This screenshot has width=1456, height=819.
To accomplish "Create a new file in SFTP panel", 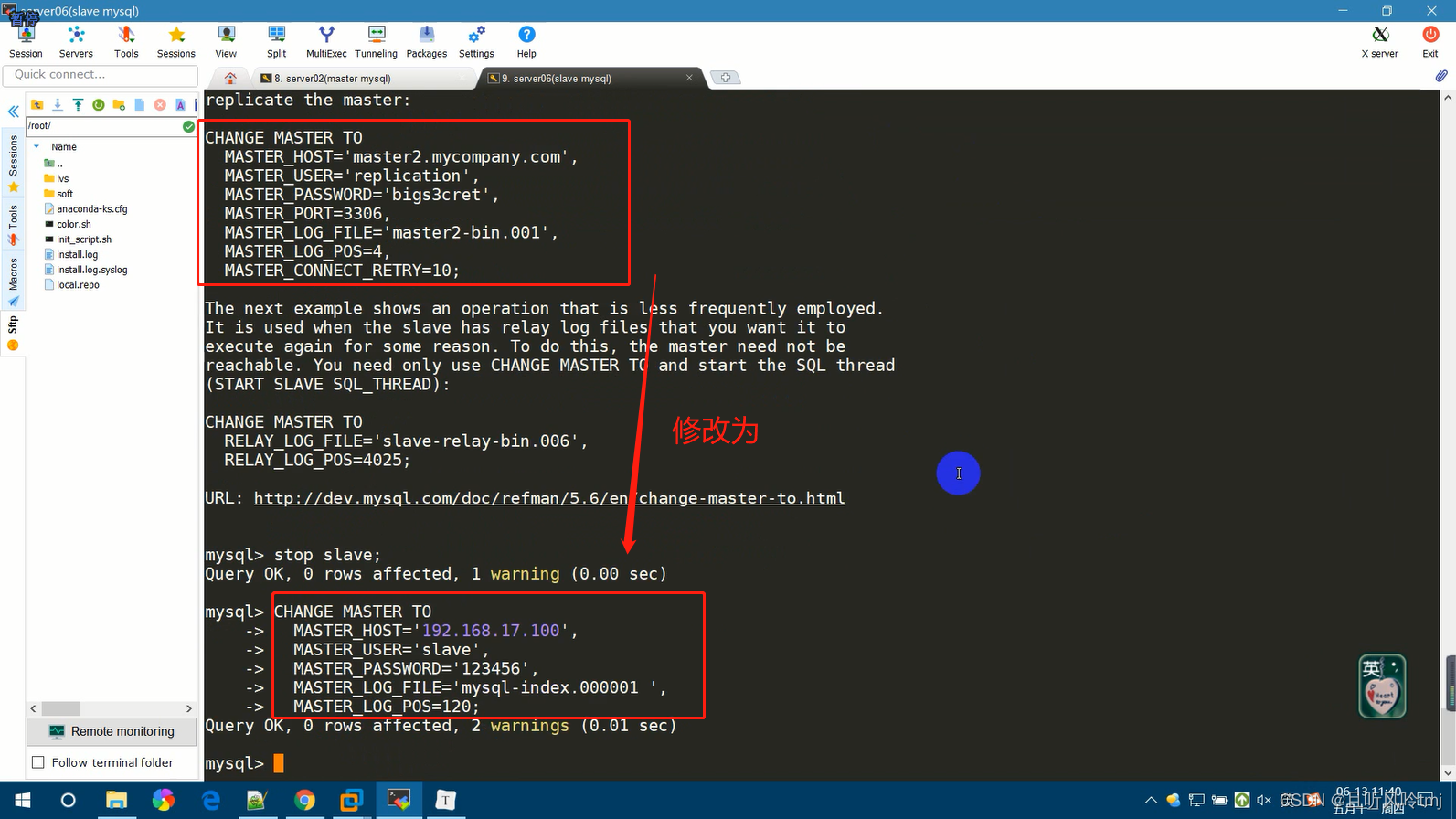I will pyautogui.click(x=140, y=105).
